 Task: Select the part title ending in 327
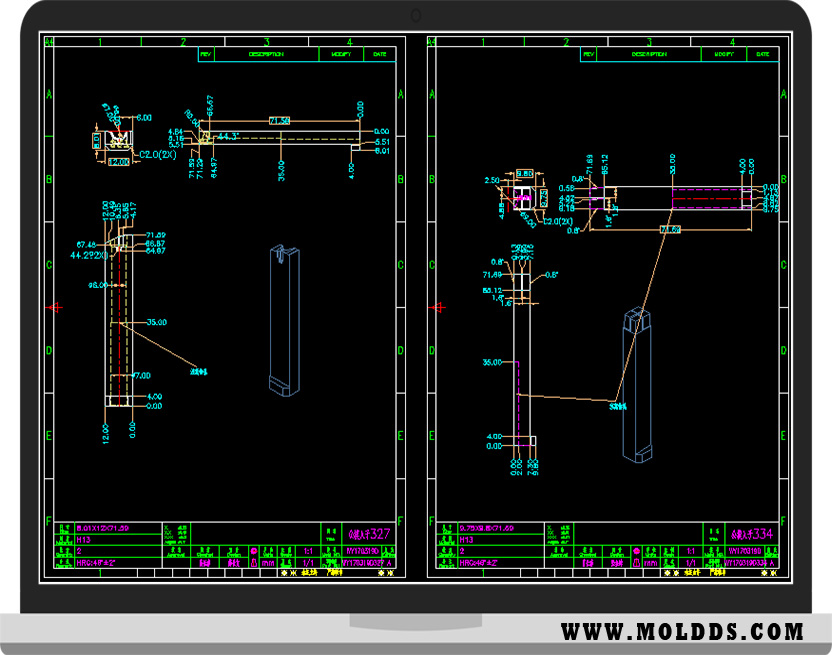(x=369, y=534)
